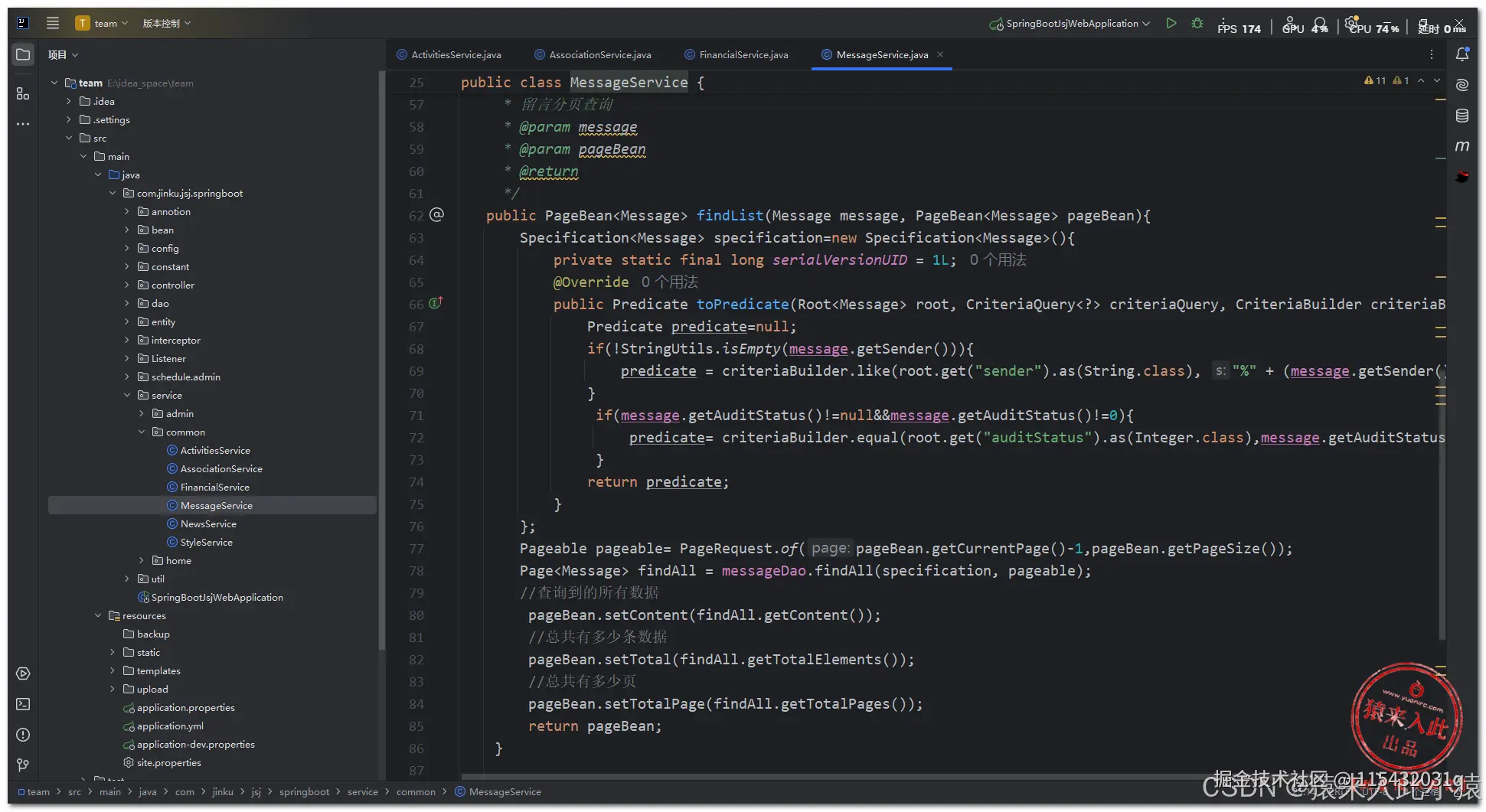Collapse the service package
This screenshot has height=812, width=1486.
click(x=127, y=395)
